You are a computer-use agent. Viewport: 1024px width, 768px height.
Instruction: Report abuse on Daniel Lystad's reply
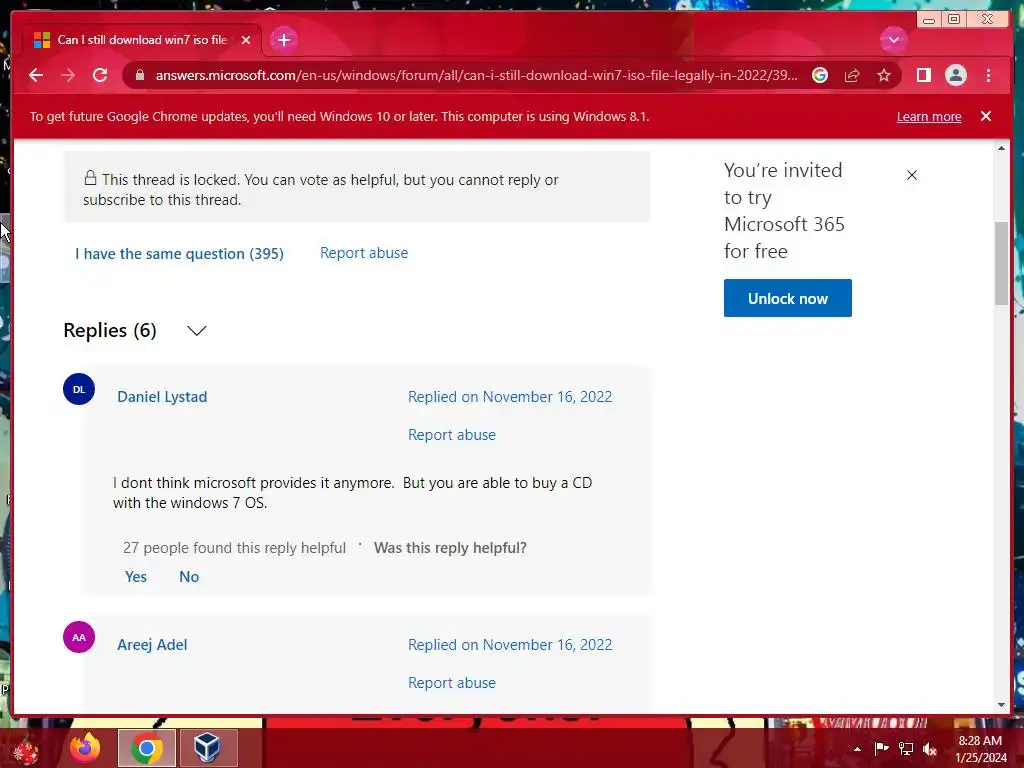coord(452,434)
